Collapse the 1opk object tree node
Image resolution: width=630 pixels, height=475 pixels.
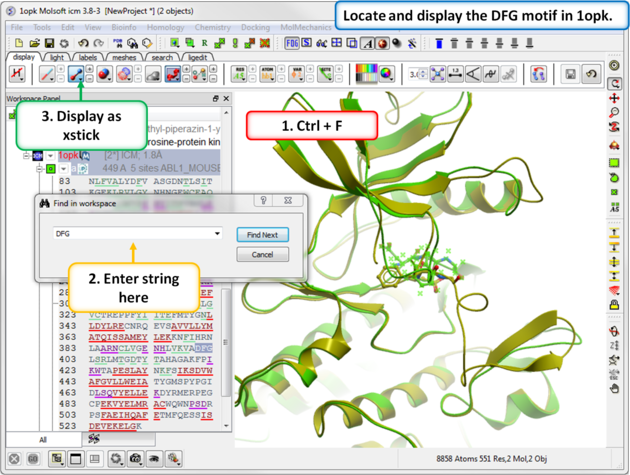[27, 156]
